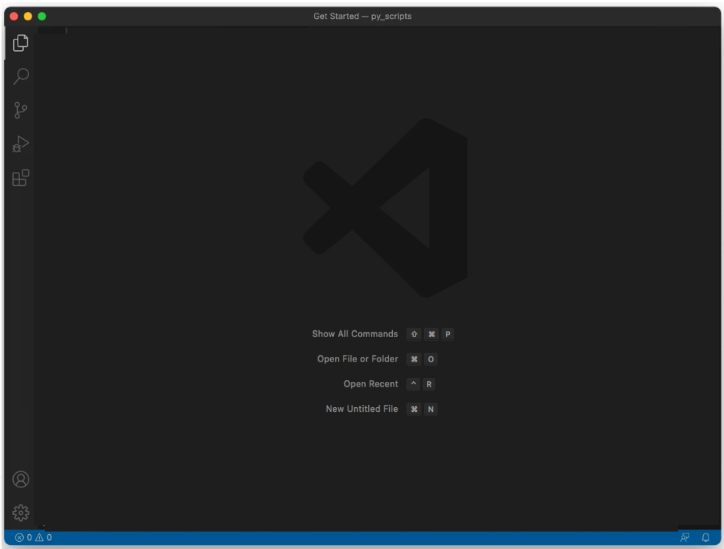724x549 pixels.
Task: Maximize the window with the green button
Action: coord(42,16)
